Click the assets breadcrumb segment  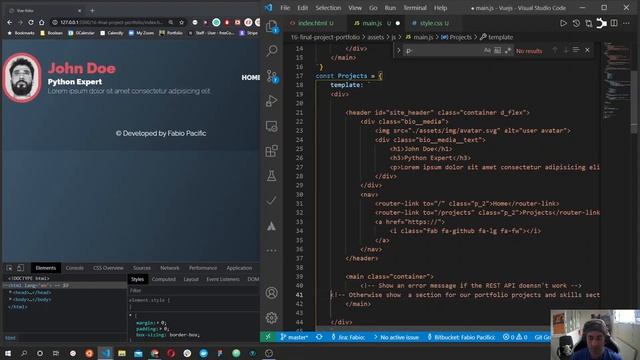pos(376,37)
